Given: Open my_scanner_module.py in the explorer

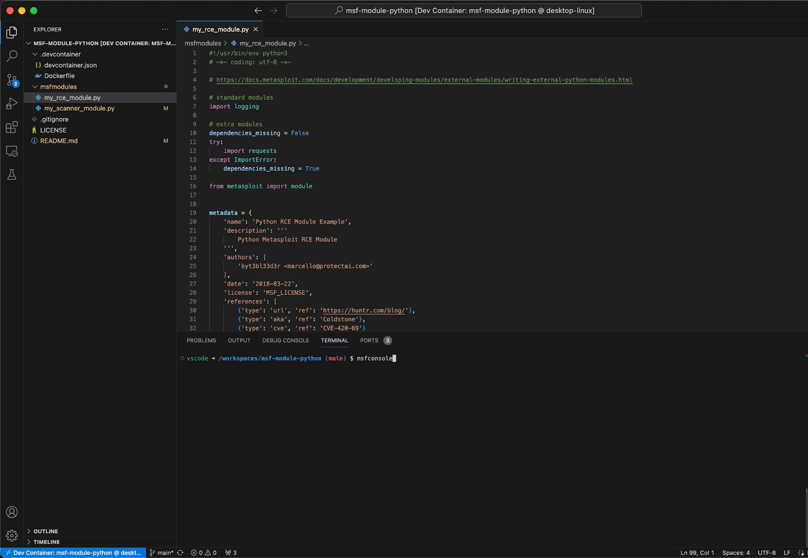Looking at the screenshot, I should tap(79, 108).
